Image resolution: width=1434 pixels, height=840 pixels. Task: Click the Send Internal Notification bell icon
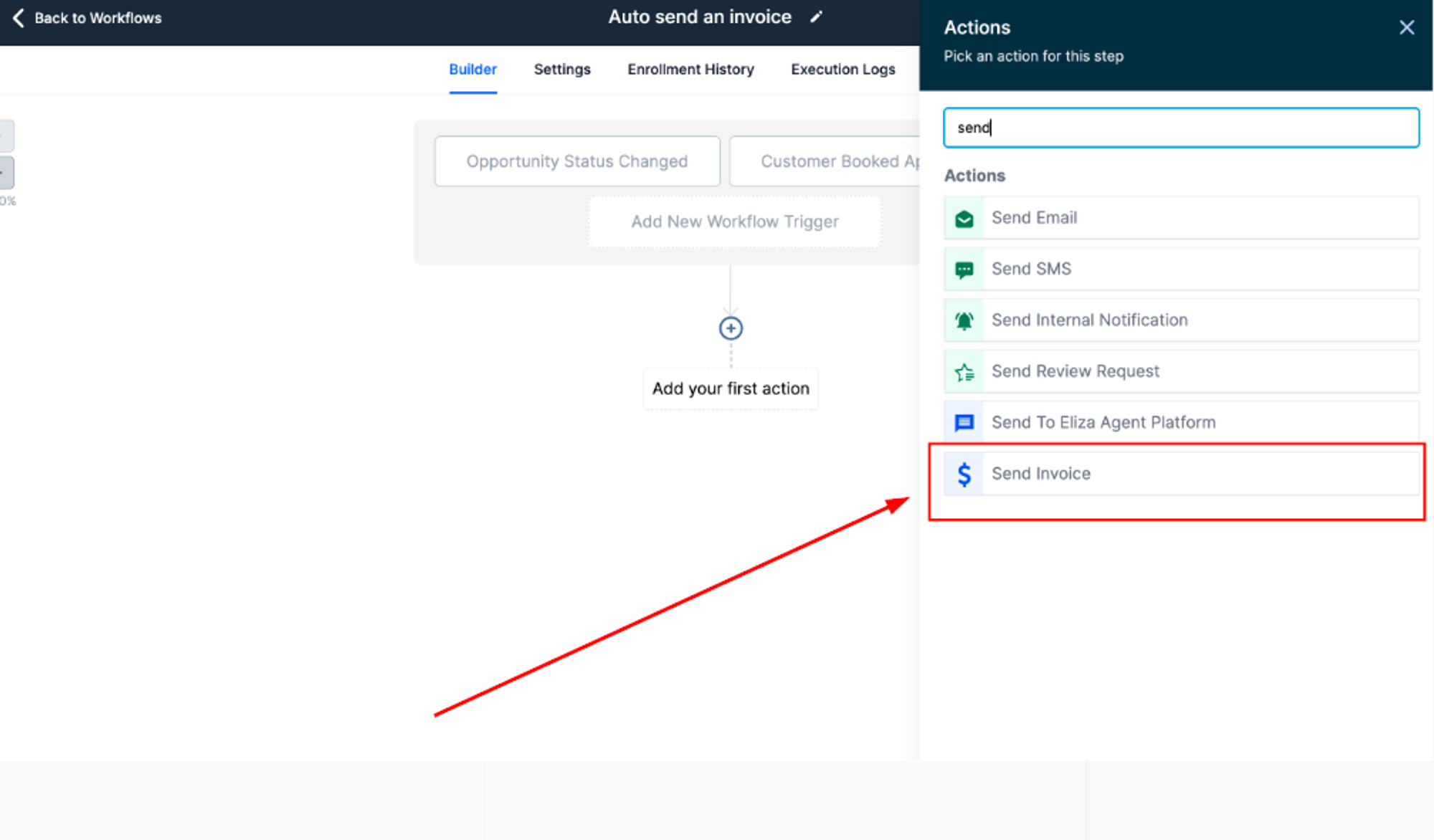[964, 320]
